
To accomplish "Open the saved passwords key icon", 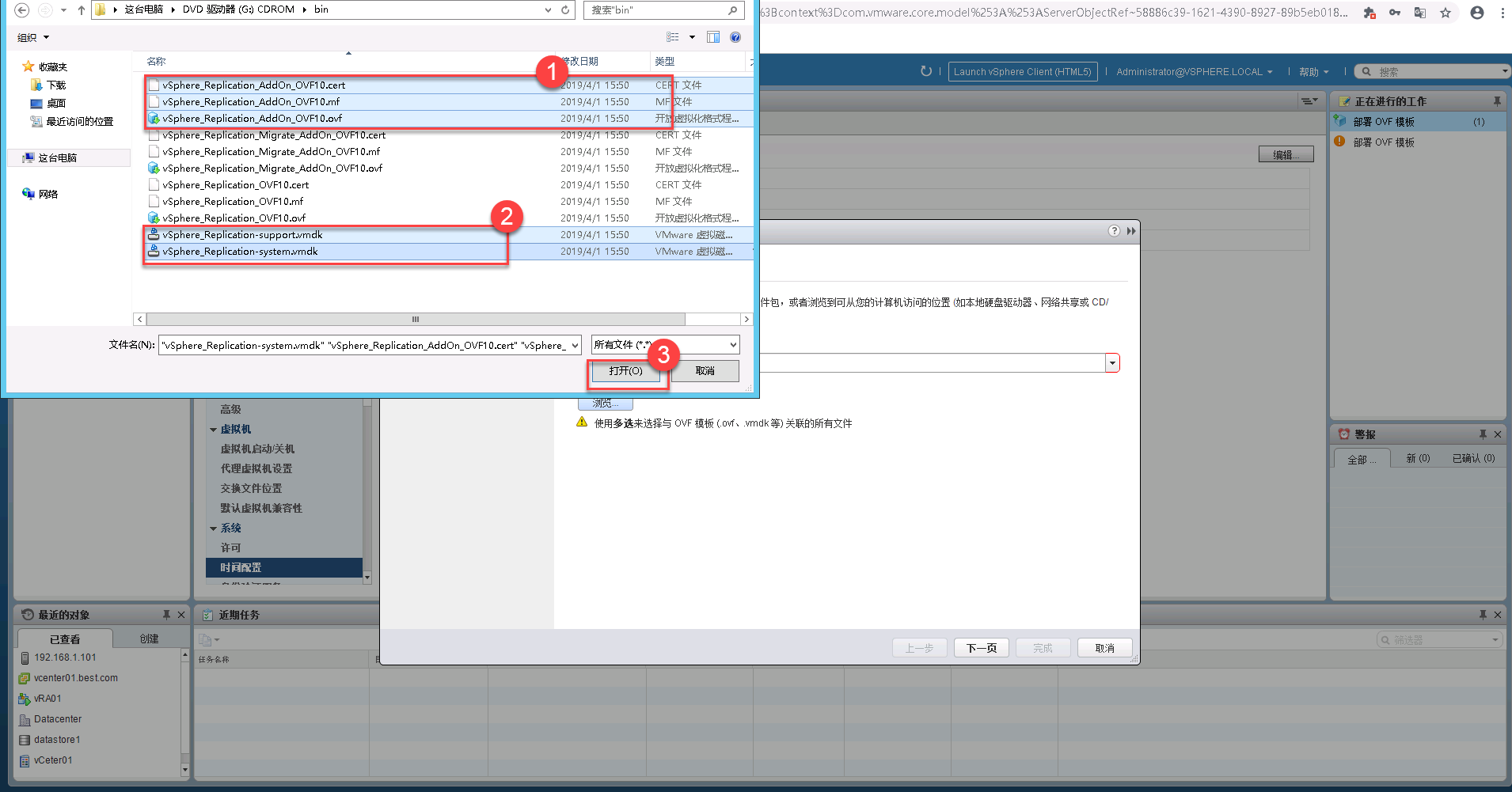I will click(x=1395, y=13).
